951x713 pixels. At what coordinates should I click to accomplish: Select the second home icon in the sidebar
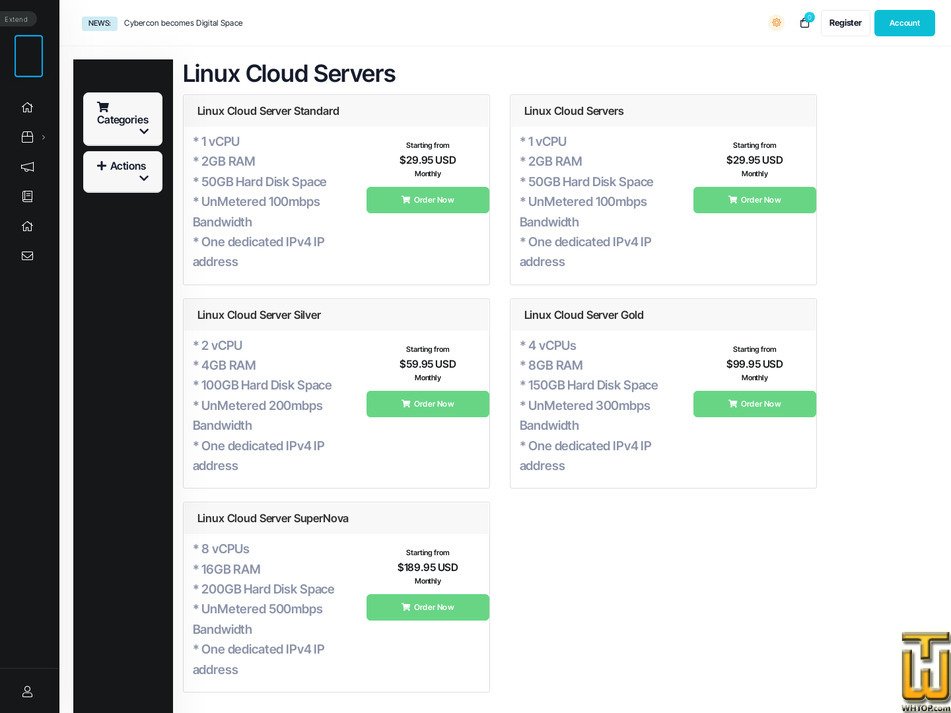[27, 226]
